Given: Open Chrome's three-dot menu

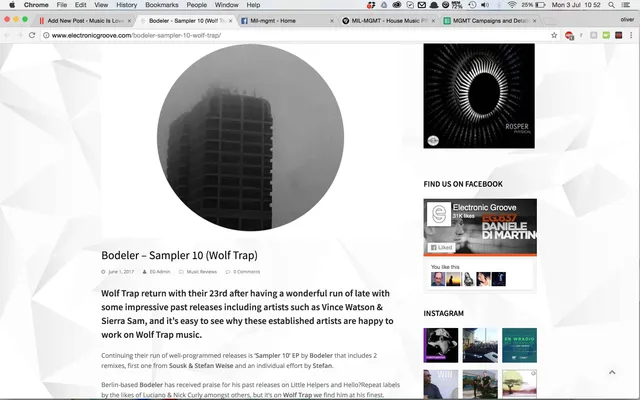Looking at the screenshot, I should pyautogui.click(x=631, y=36).
